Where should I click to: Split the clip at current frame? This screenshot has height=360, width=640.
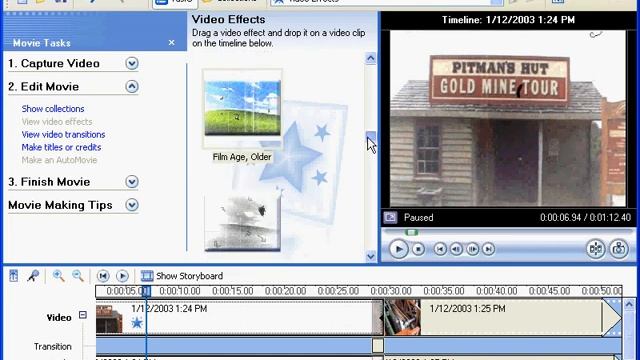point(596,249)
